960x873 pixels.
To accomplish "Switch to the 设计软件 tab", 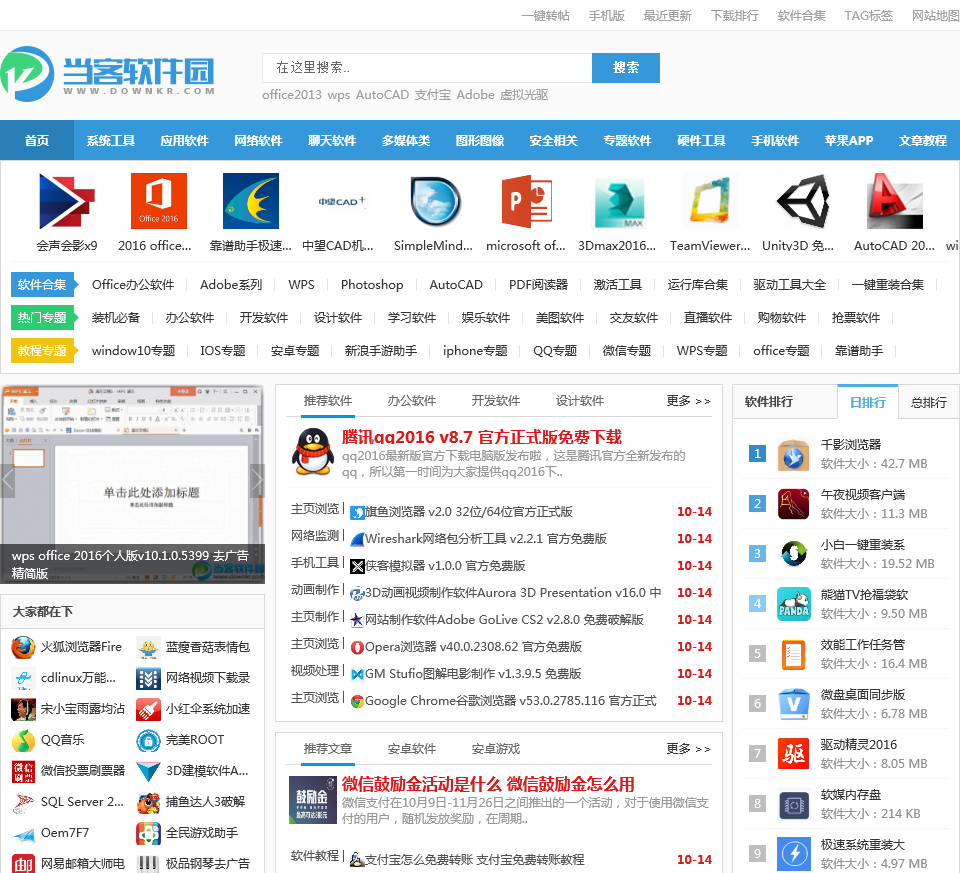I will point(580,401).
